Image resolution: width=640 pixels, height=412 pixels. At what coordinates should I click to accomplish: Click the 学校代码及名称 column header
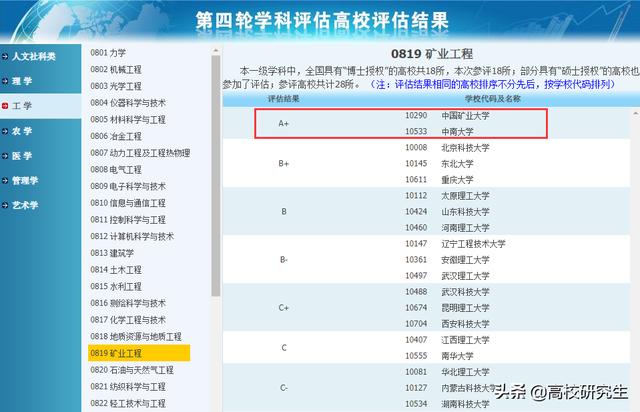[x=493, y=99]
